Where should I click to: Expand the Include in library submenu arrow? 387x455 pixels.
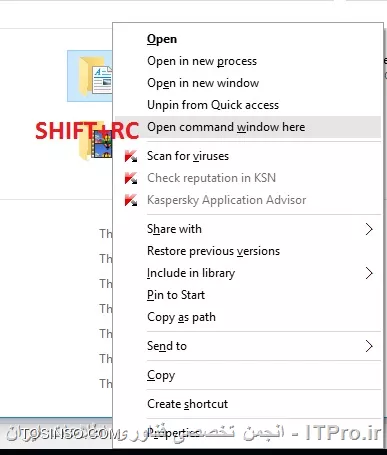pyautogui.click(x=369, y=273)
